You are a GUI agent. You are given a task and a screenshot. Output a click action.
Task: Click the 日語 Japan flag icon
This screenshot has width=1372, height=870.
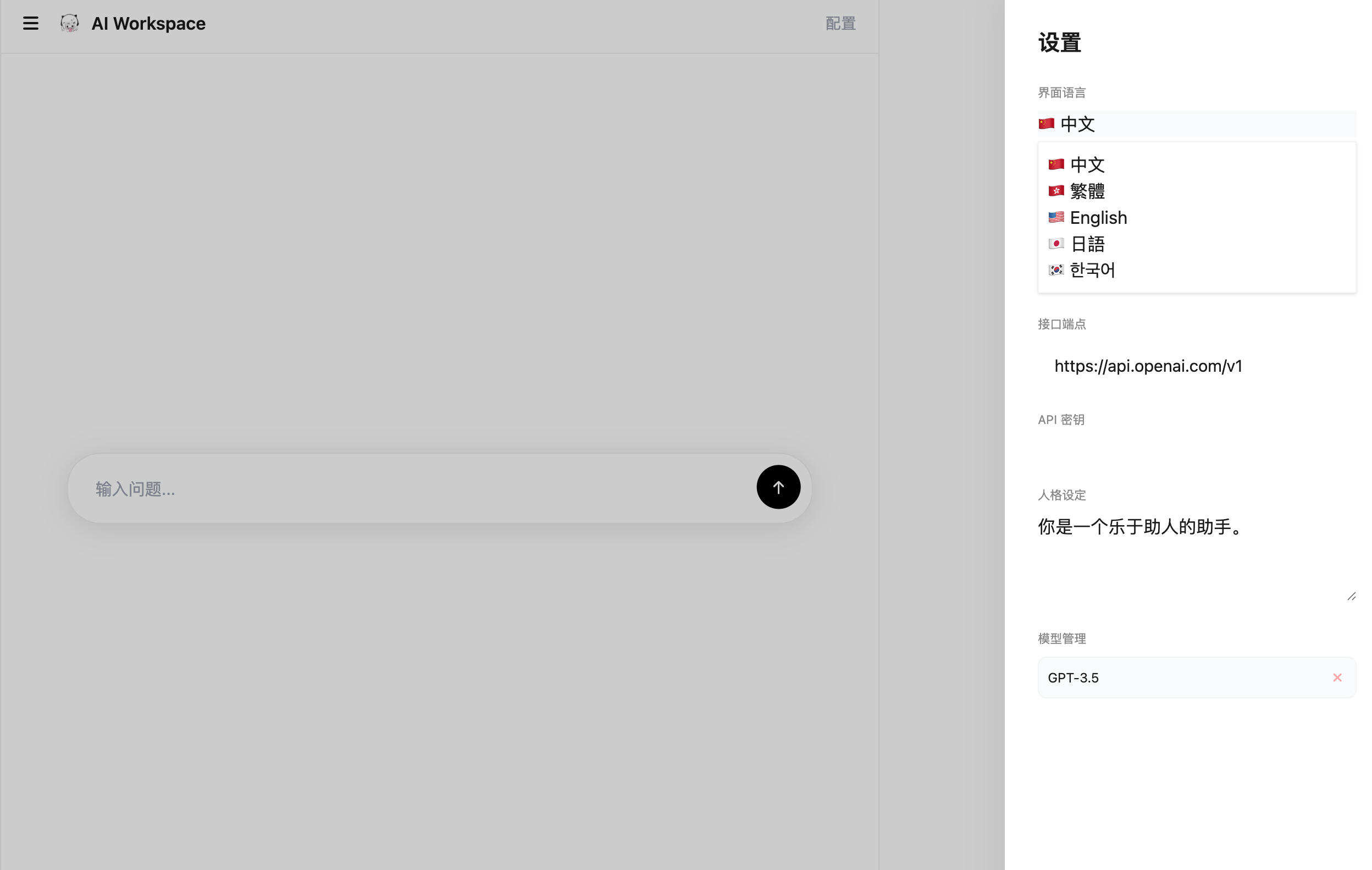[1057, 244]
